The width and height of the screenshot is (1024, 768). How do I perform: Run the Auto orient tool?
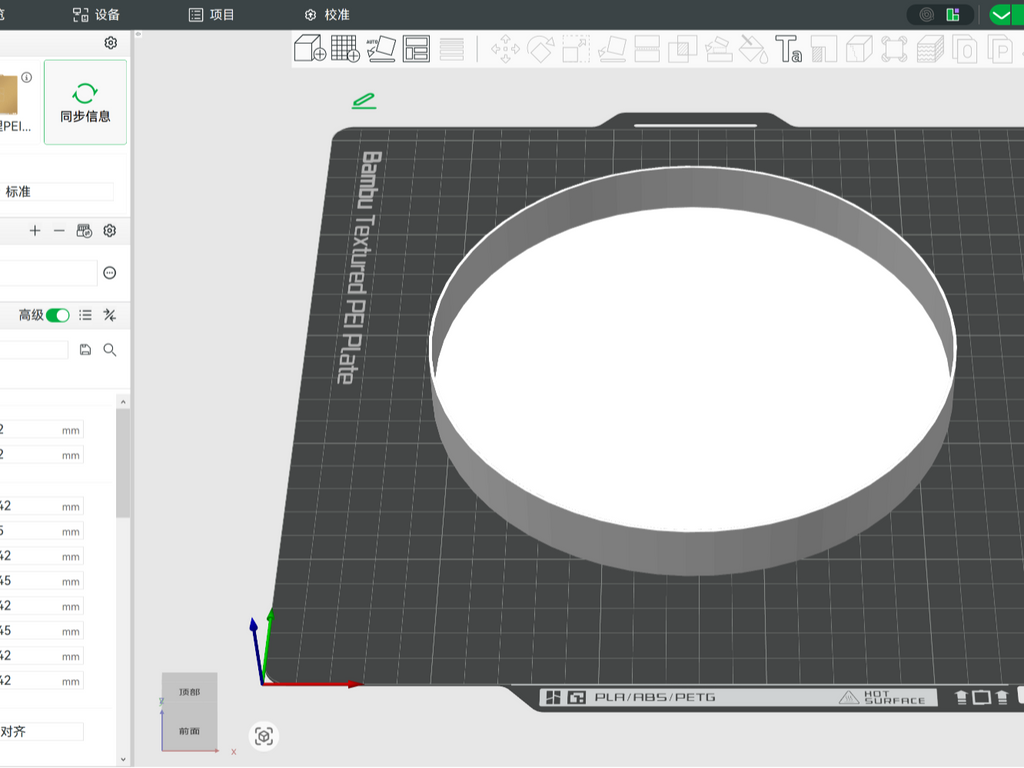381,48
